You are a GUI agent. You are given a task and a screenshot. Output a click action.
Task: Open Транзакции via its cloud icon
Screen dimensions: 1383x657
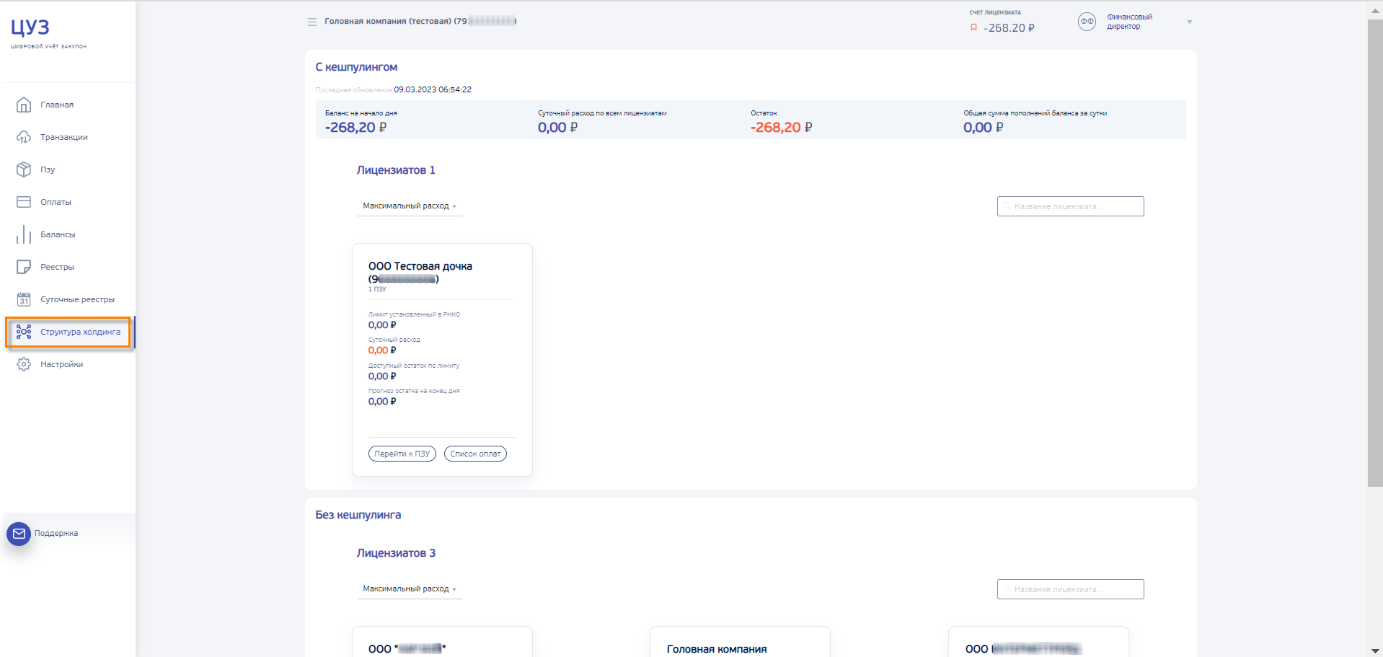click(x=24, y=137)
